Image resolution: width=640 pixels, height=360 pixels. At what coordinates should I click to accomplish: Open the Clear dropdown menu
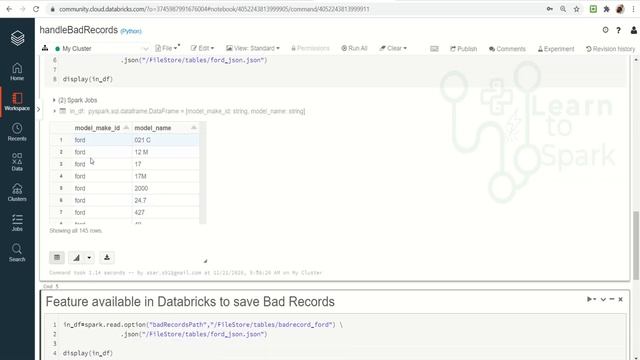[x=393, y=48]
